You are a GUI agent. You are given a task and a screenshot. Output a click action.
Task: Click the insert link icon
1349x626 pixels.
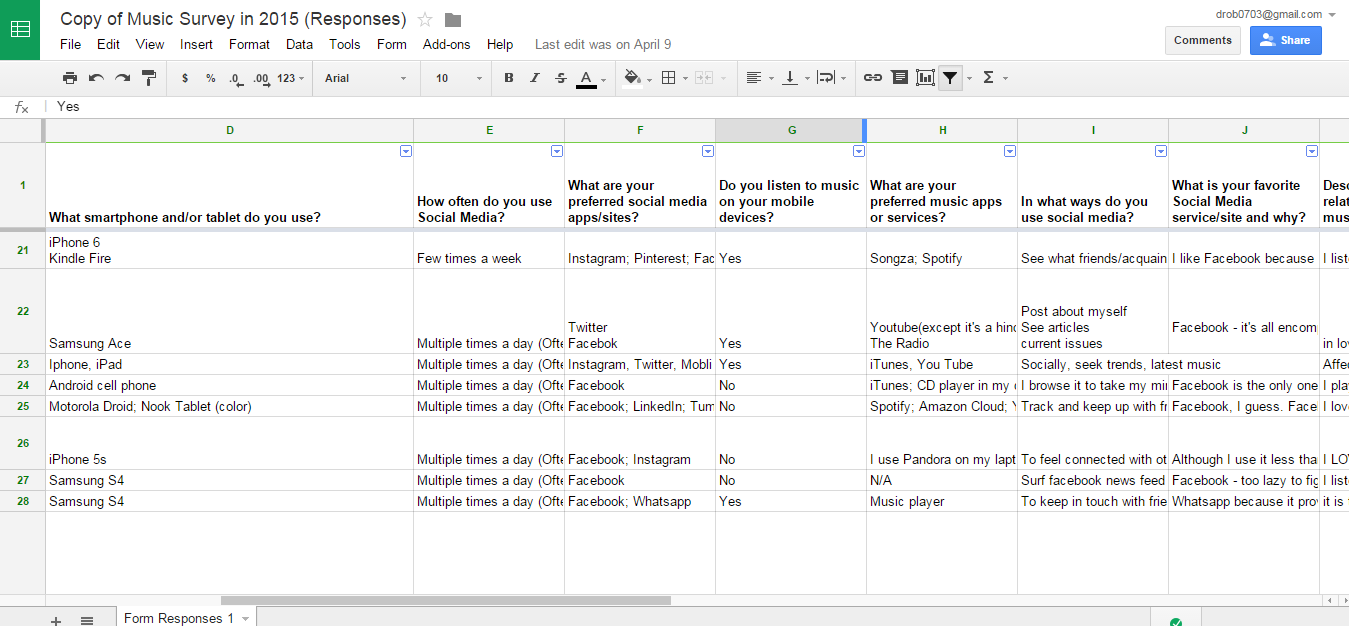coord(873,78)
